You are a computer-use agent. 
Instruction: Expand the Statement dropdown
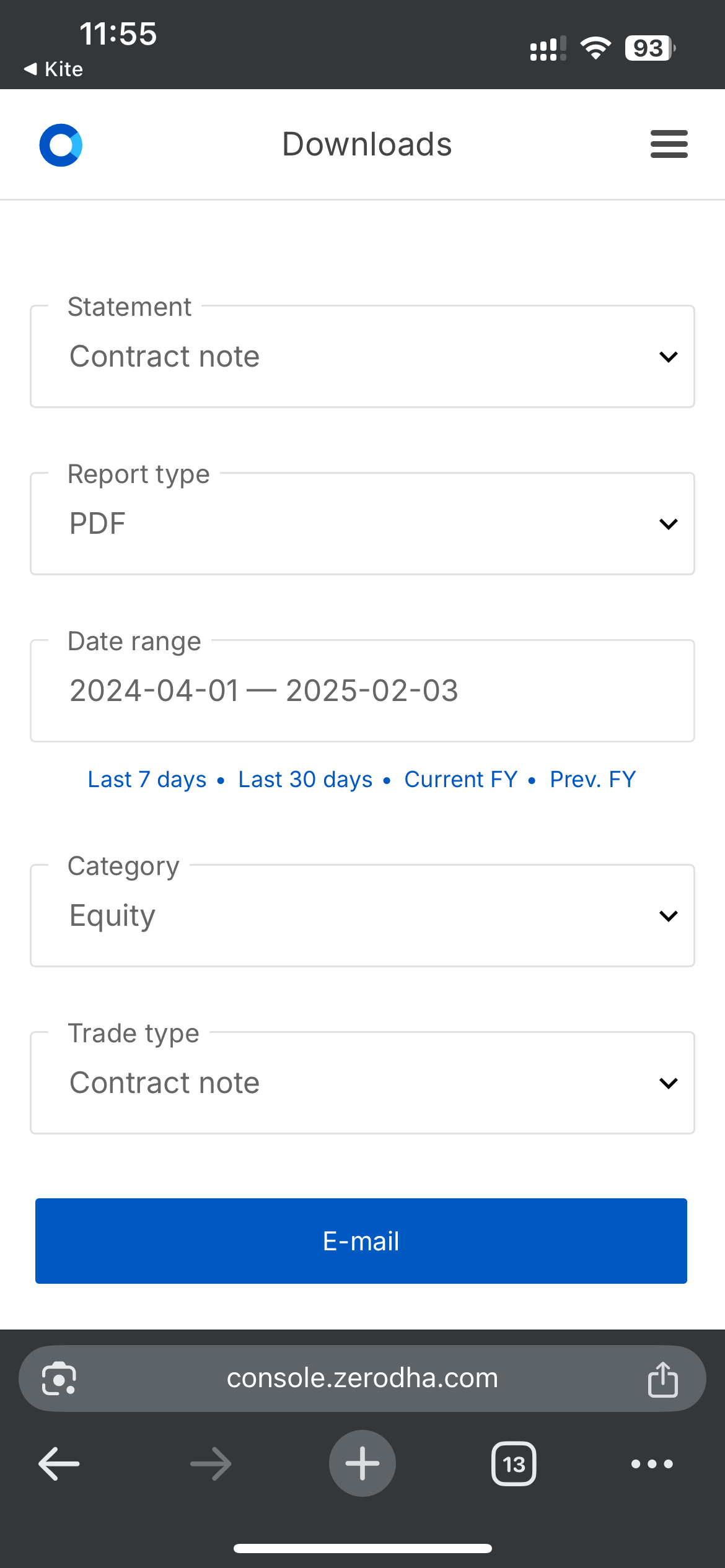362,357
